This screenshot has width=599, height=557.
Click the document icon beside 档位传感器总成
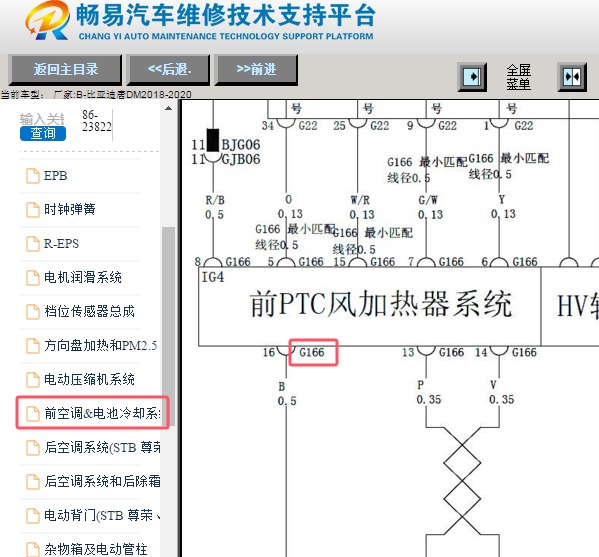click(33, 311)
